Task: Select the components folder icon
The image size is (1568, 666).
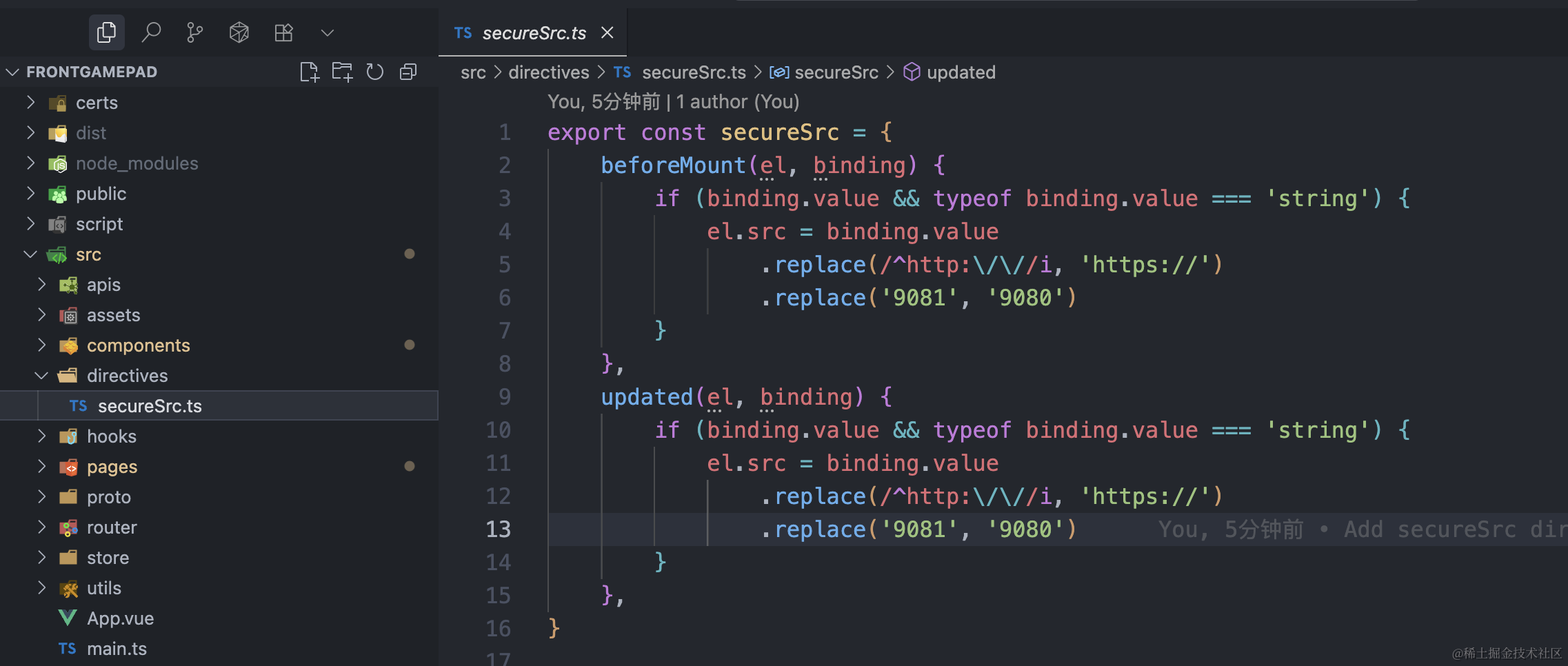Action: (x=69, y=345)
